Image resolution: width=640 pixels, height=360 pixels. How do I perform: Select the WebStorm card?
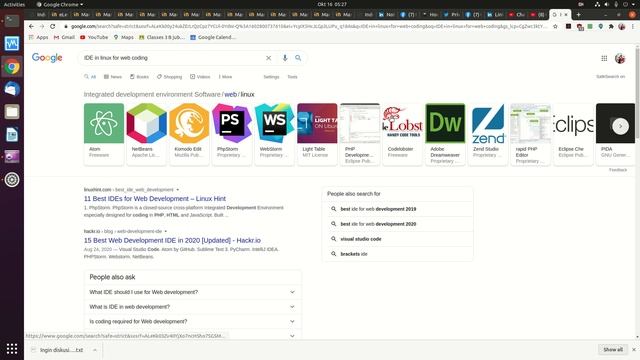(x=274, y=134)
